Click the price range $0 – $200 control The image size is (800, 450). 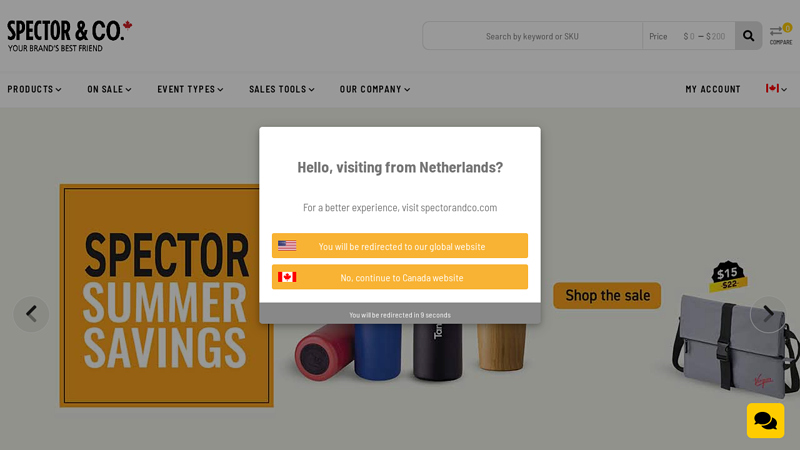tap(704, 36)
